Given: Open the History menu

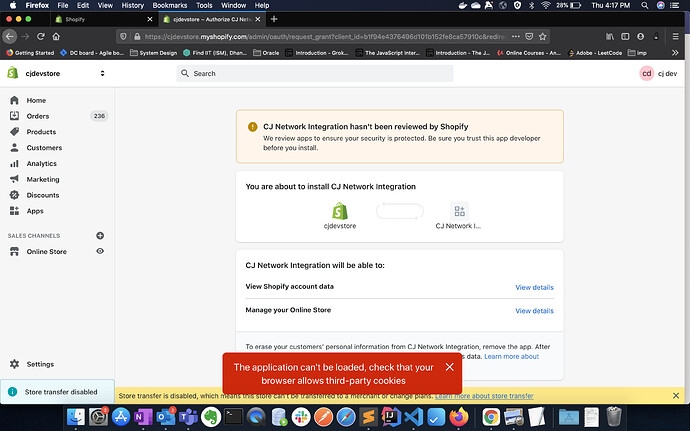Looking at the screenshot, I should [132, 5].
